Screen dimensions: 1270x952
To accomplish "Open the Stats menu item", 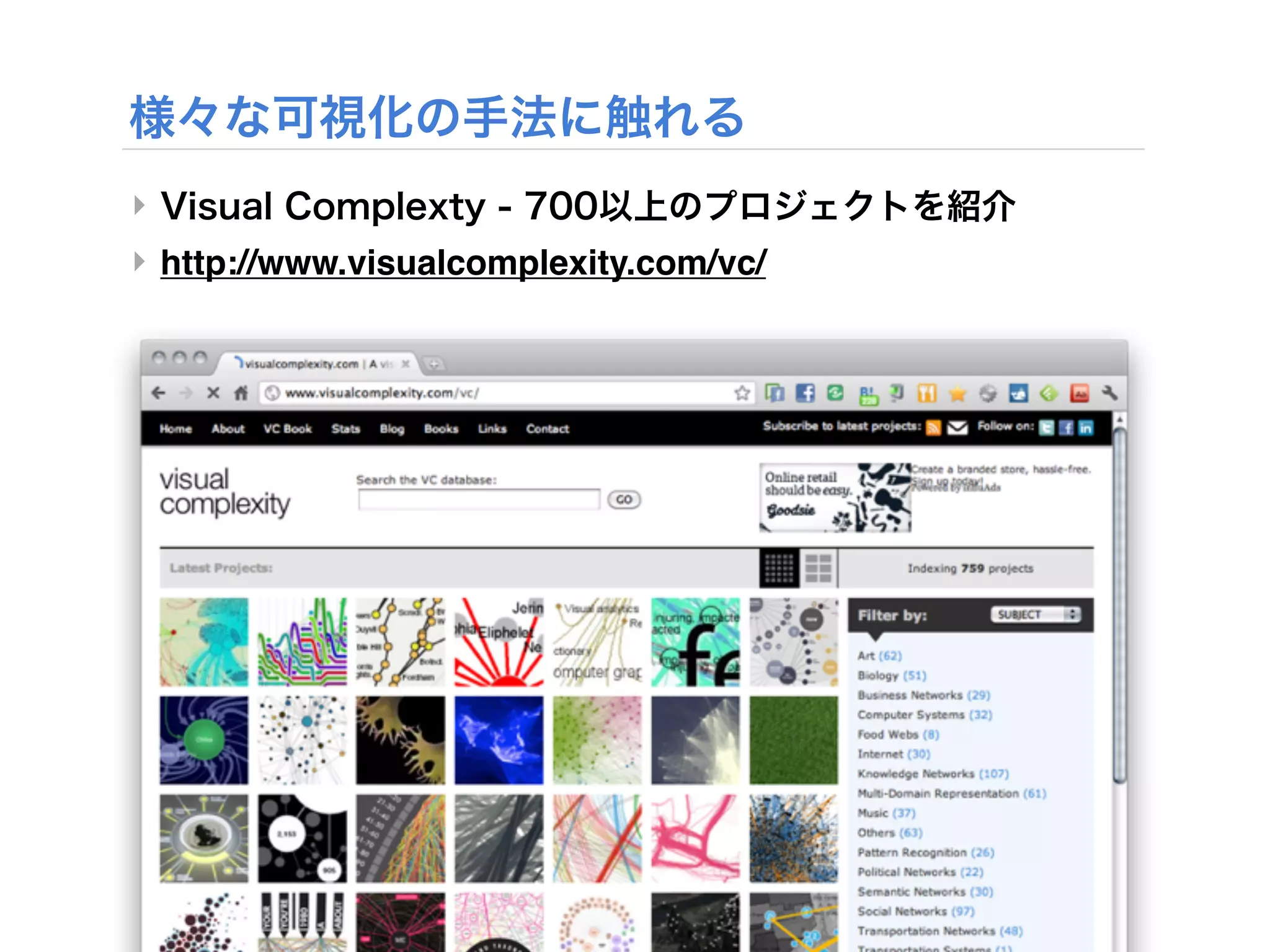I will click(345, 429).
